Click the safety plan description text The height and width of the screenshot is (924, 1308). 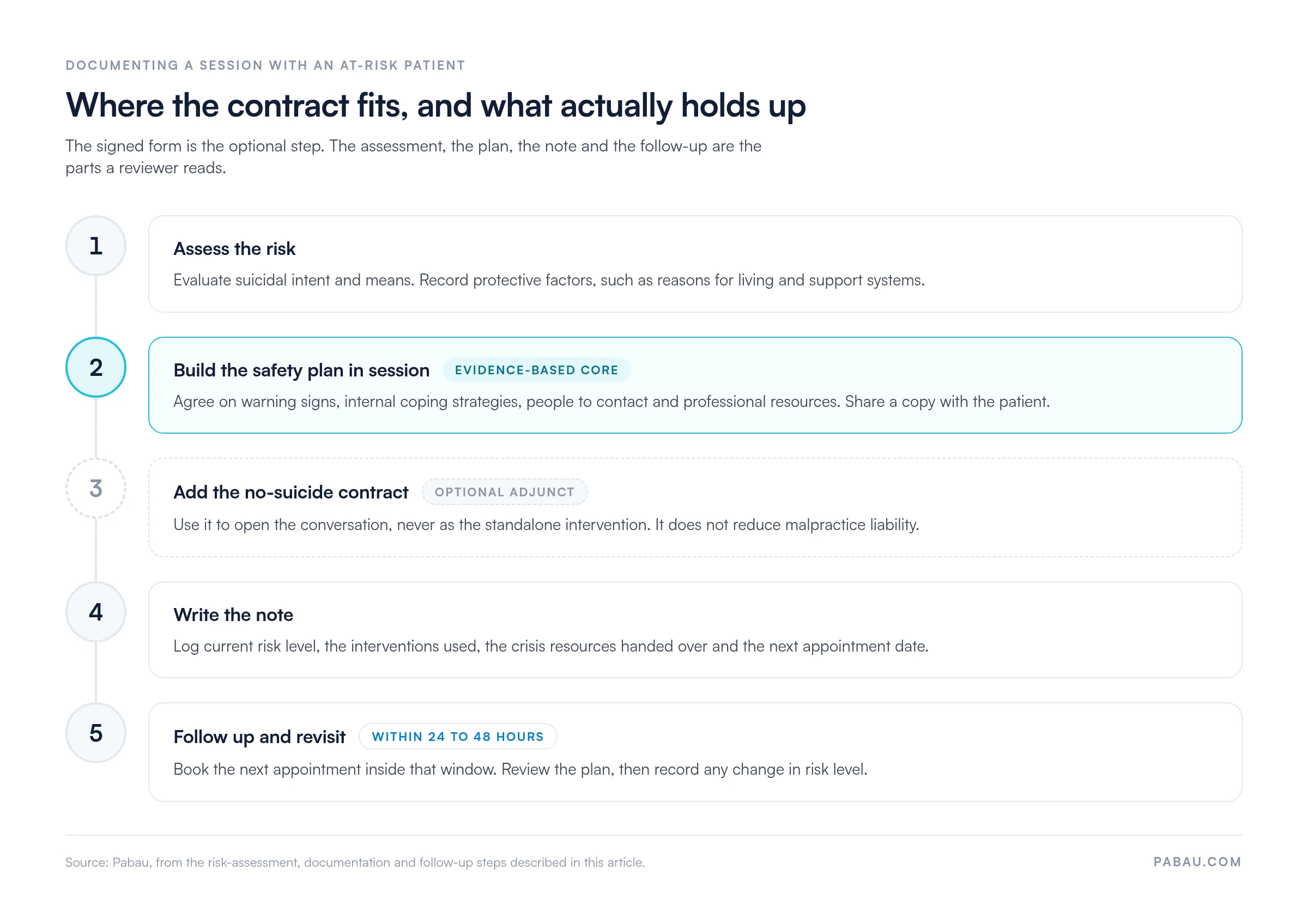click(611, 402)
